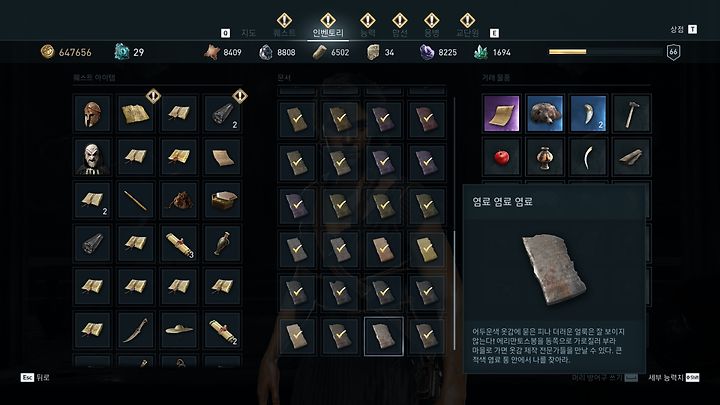Select the Spartan helmet quest item
The height and width of the screenshot is (405, 720).
(x=92, y=114)
